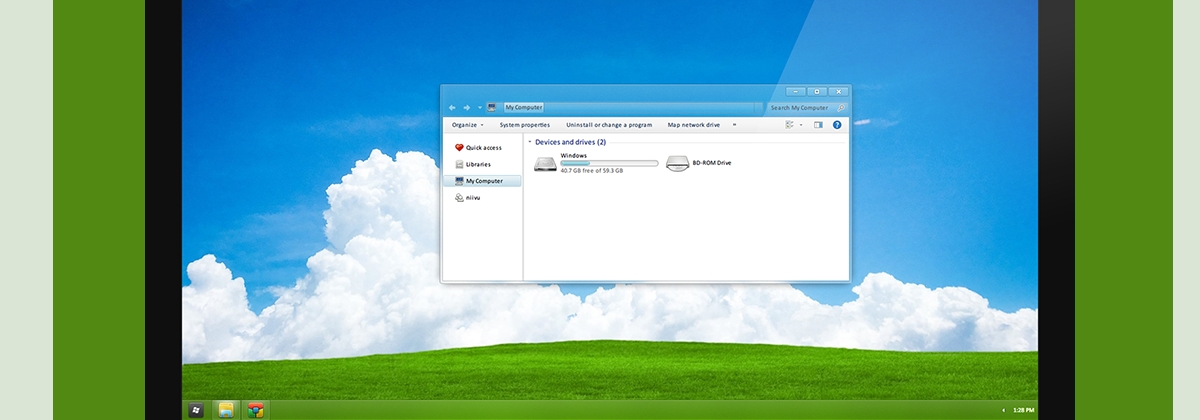1200x420 pixels.
Task: Go forward with the right arrow button
Action: point(466,107)
